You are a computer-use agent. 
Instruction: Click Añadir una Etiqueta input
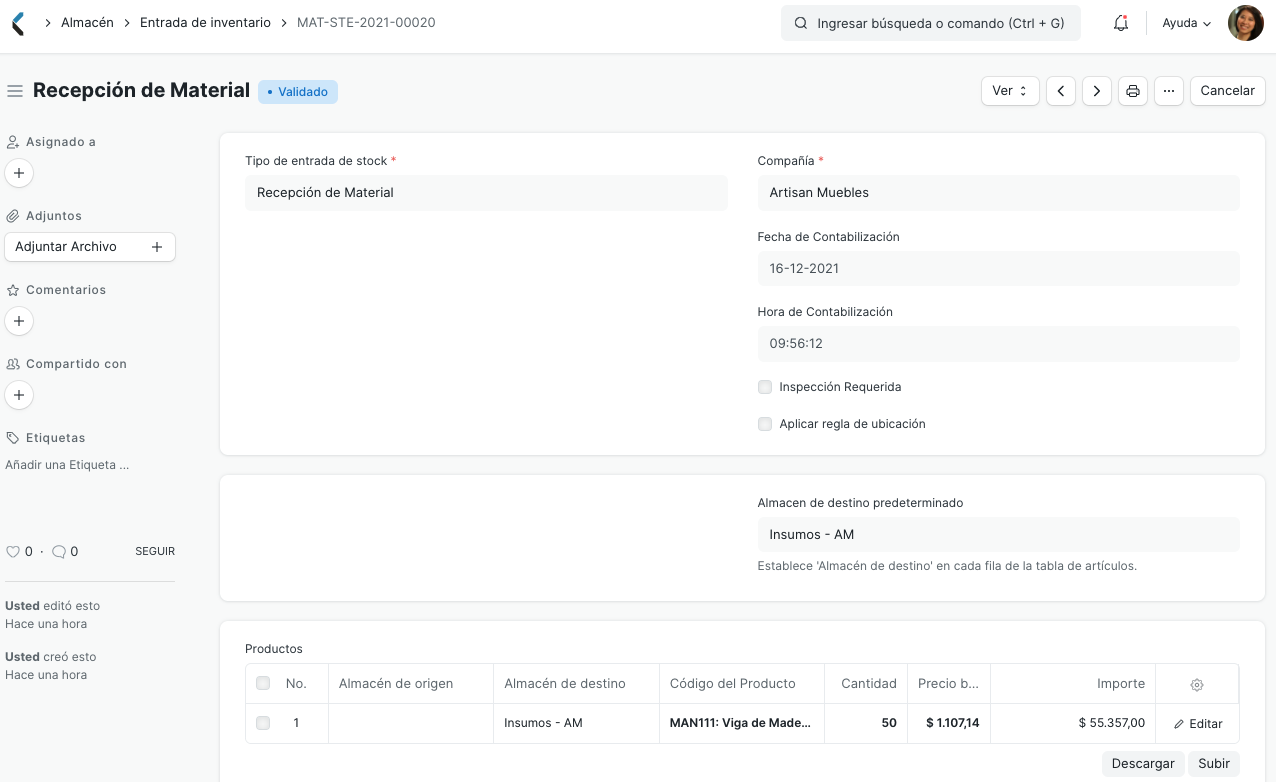point(67,465)
